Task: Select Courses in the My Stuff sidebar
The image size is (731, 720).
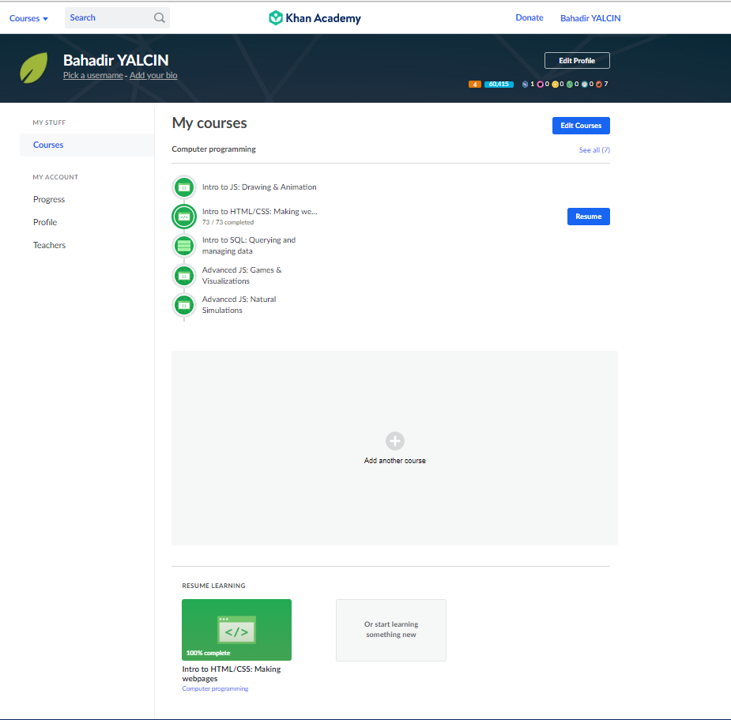Action: [87, 145]
